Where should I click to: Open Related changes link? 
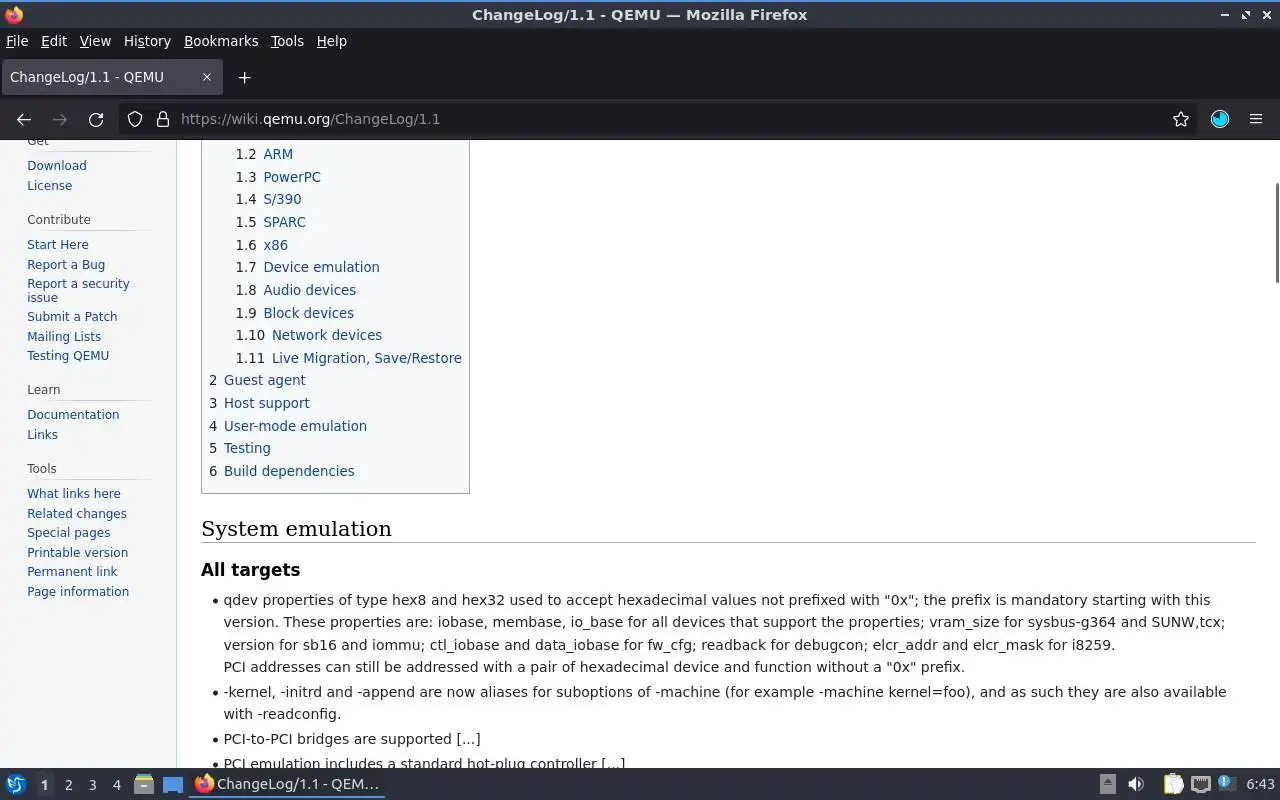(77, 514)
